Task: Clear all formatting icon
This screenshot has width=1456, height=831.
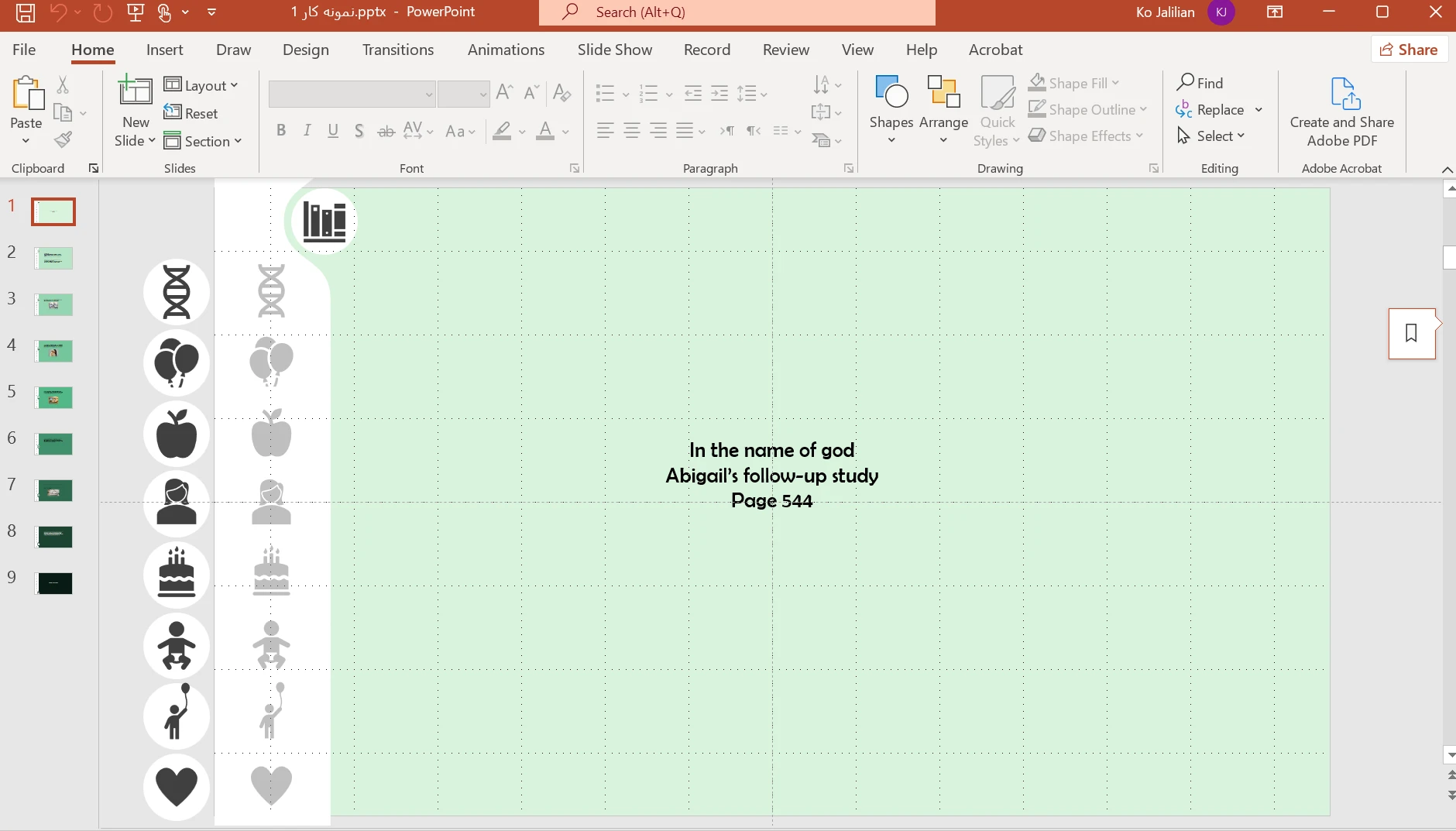Action: tap(562, 93)
